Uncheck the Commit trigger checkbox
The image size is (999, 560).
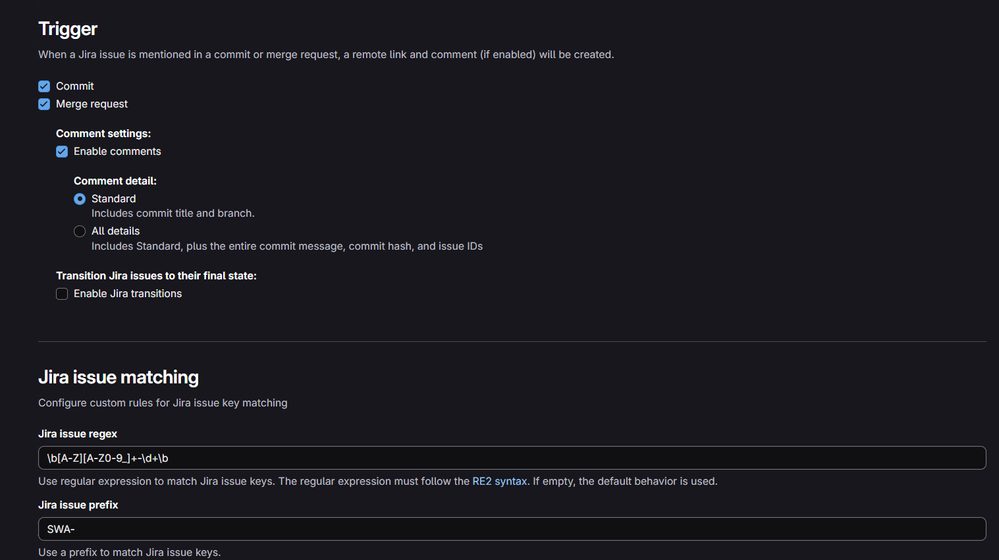coord(44,86)
